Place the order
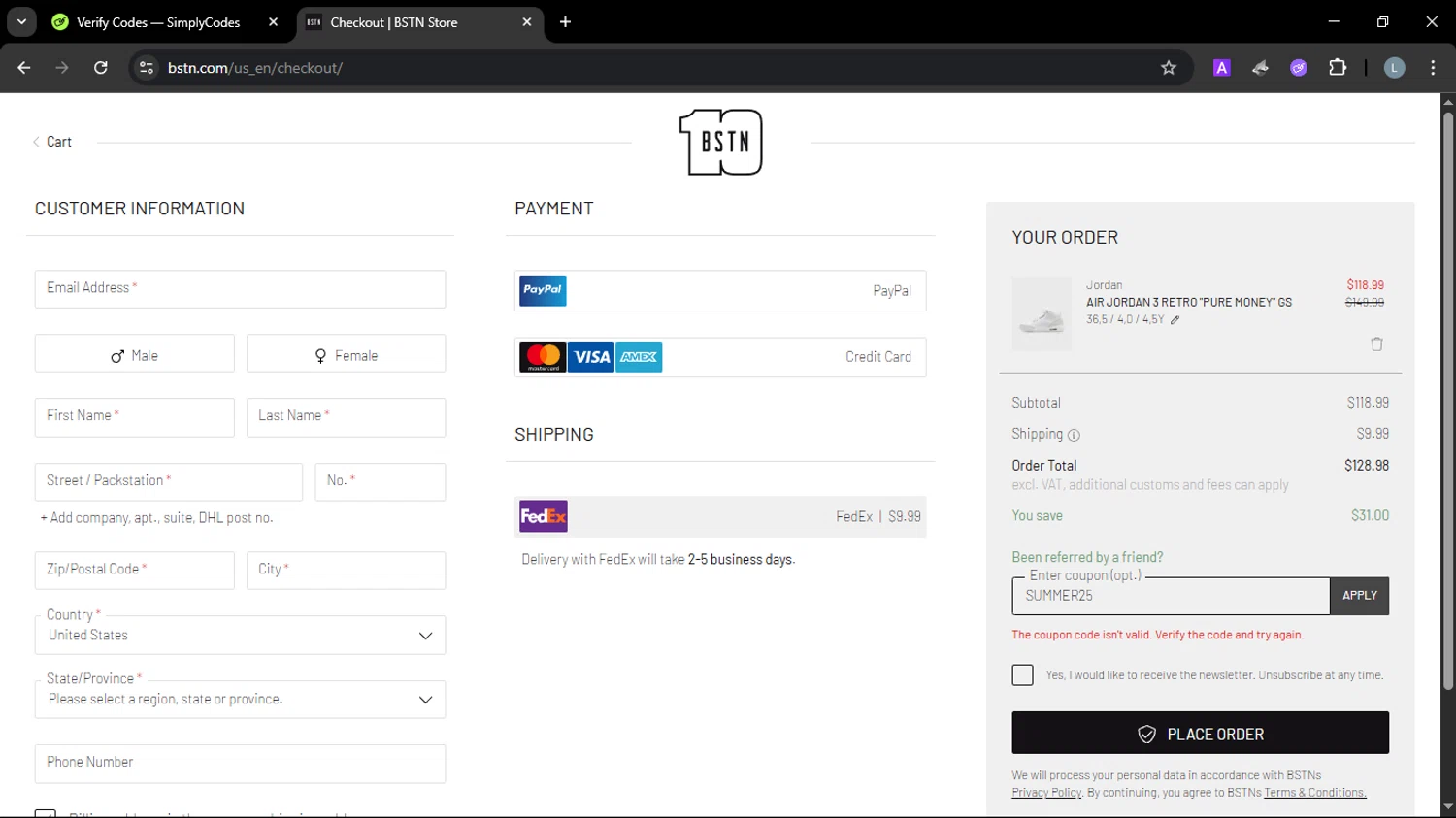This screenshot has width=1456, height=818. coord(1200,733)
